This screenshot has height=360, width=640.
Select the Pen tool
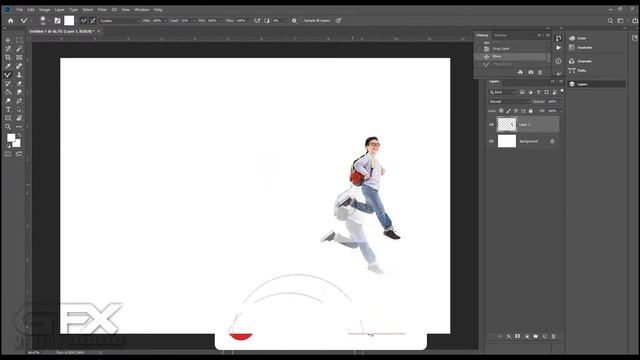click(19, 101)
